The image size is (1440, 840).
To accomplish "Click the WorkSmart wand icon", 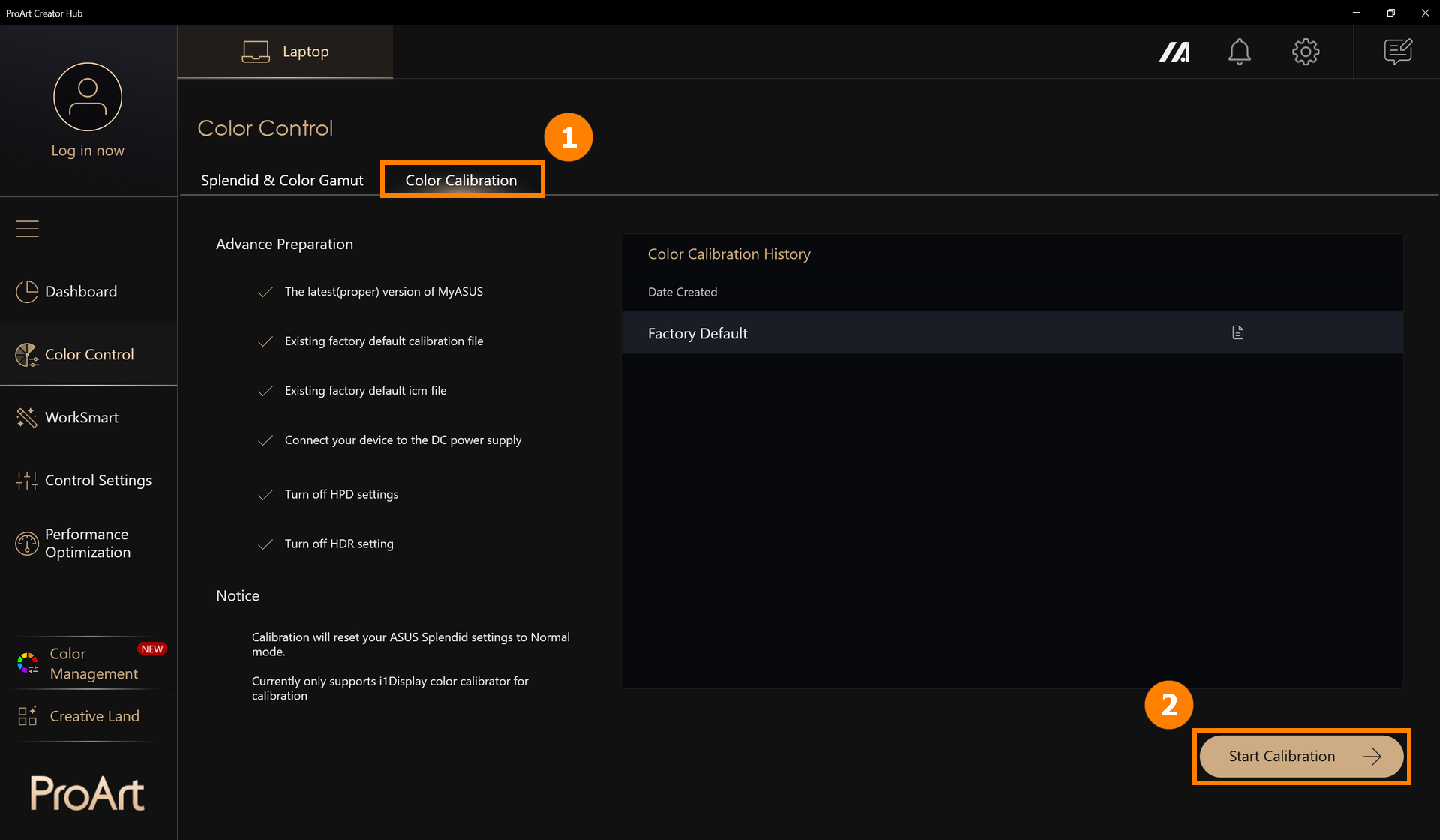I will (27, 418).
